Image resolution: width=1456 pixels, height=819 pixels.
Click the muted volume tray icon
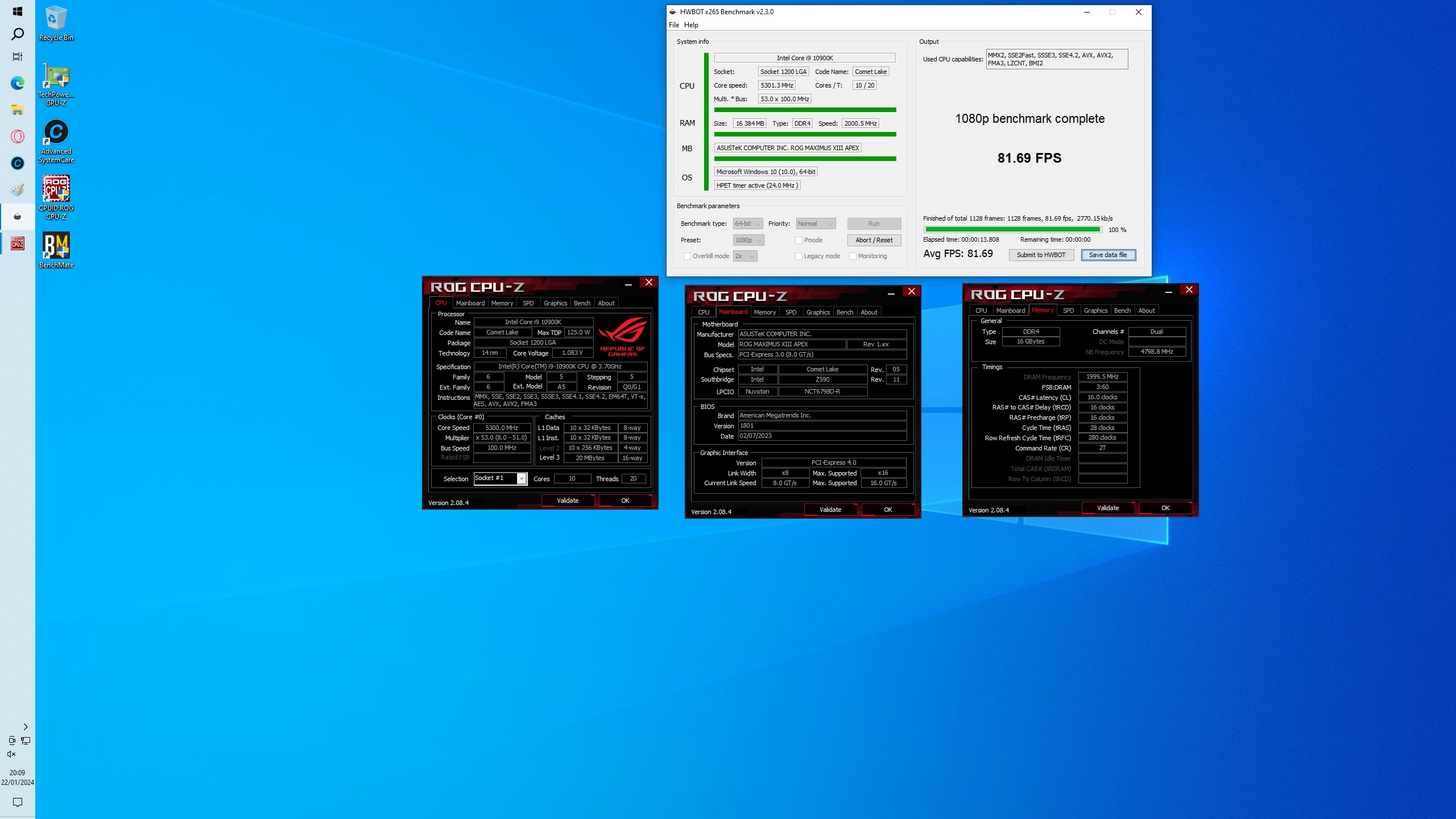(11, 754)
